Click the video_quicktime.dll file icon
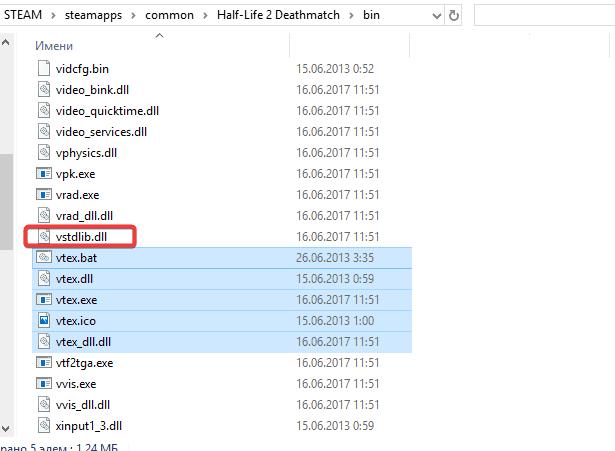The height and width of the screenshot is (451, 615). pyautogui.click(x=44, y=111)
